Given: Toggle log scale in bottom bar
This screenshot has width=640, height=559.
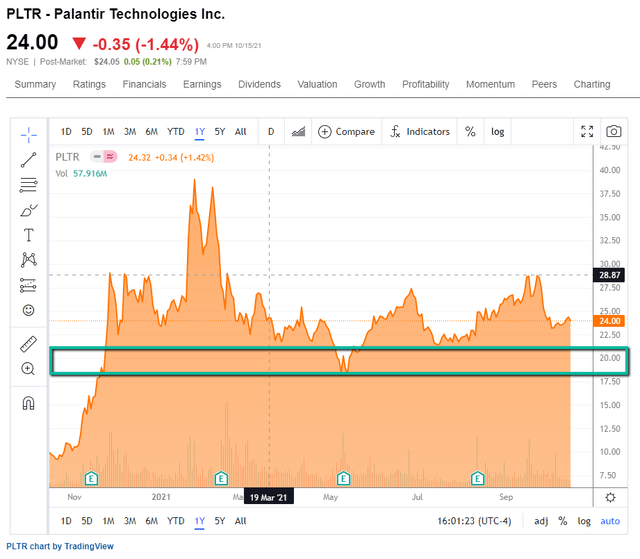Looking at the screenshot, I should tap(584, 521).
